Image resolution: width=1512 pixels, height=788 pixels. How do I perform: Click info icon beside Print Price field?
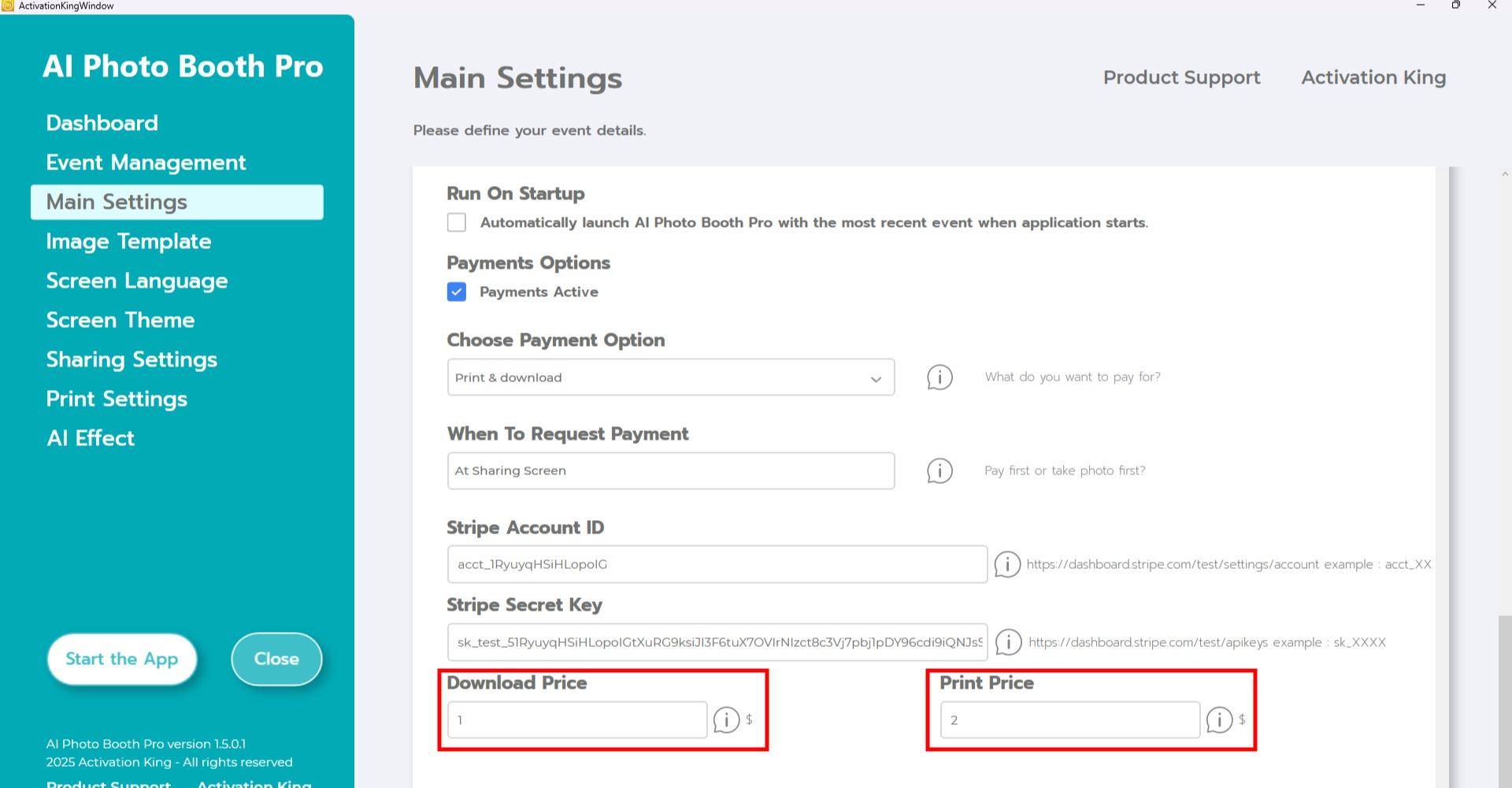pos(1219,719)
